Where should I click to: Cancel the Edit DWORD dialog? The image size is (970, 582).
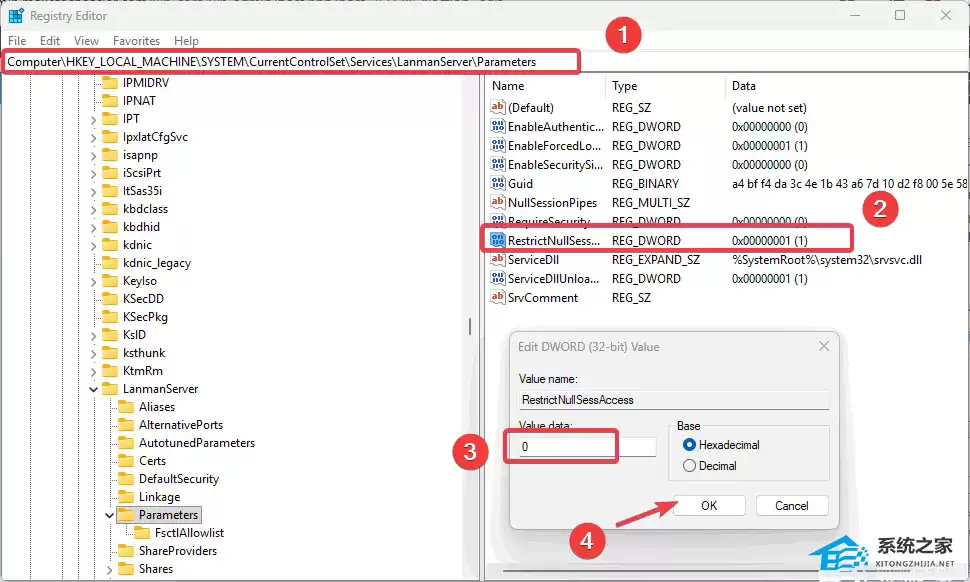[x=791, y=506]
